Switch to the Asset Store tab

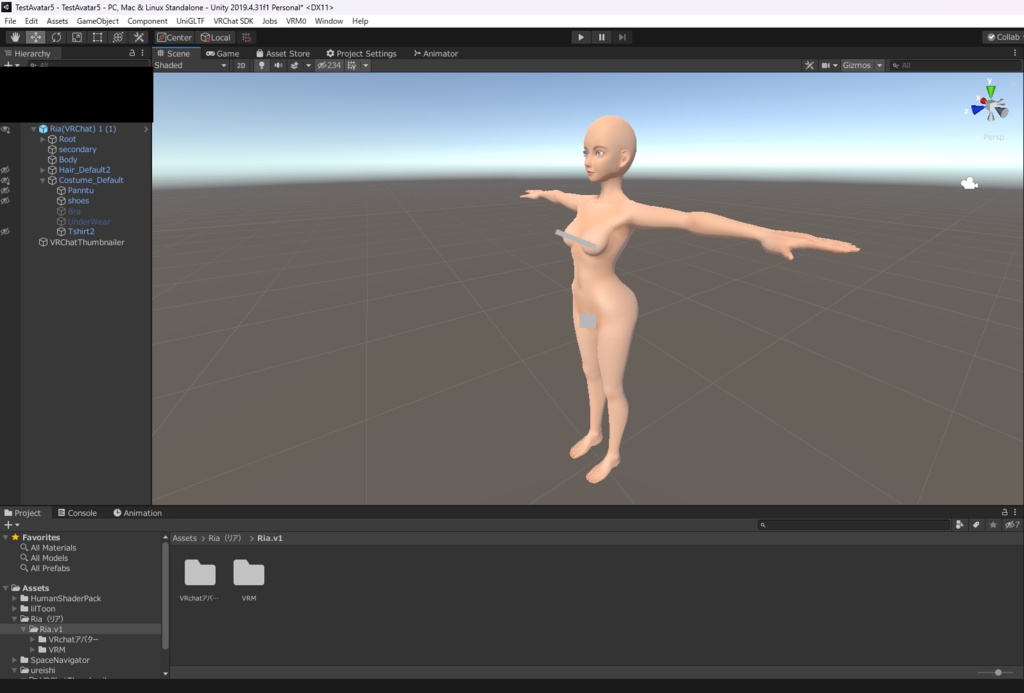(x=283, y=54)
